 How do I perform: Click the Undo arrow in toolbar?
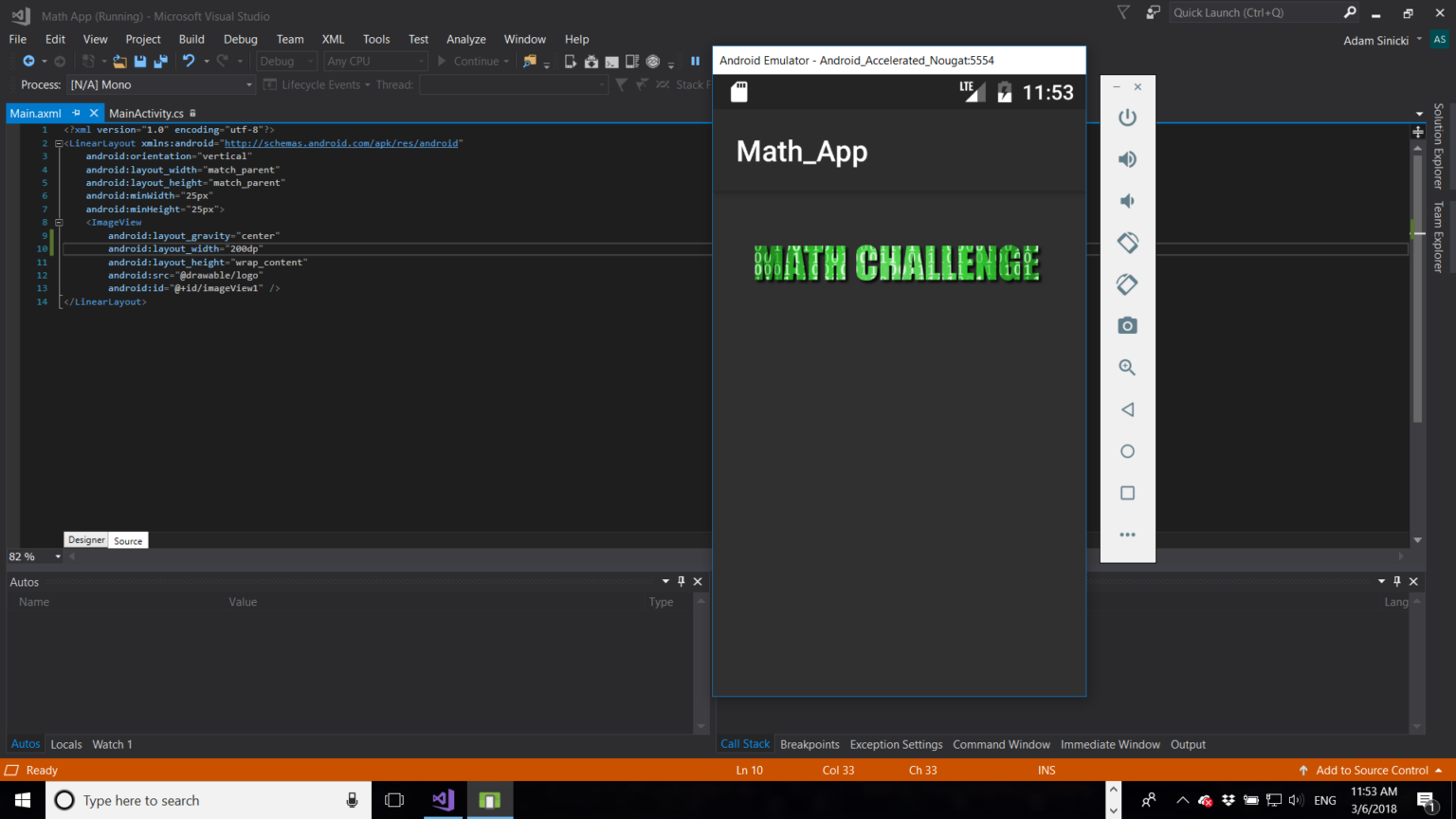(x=189, y=62)
